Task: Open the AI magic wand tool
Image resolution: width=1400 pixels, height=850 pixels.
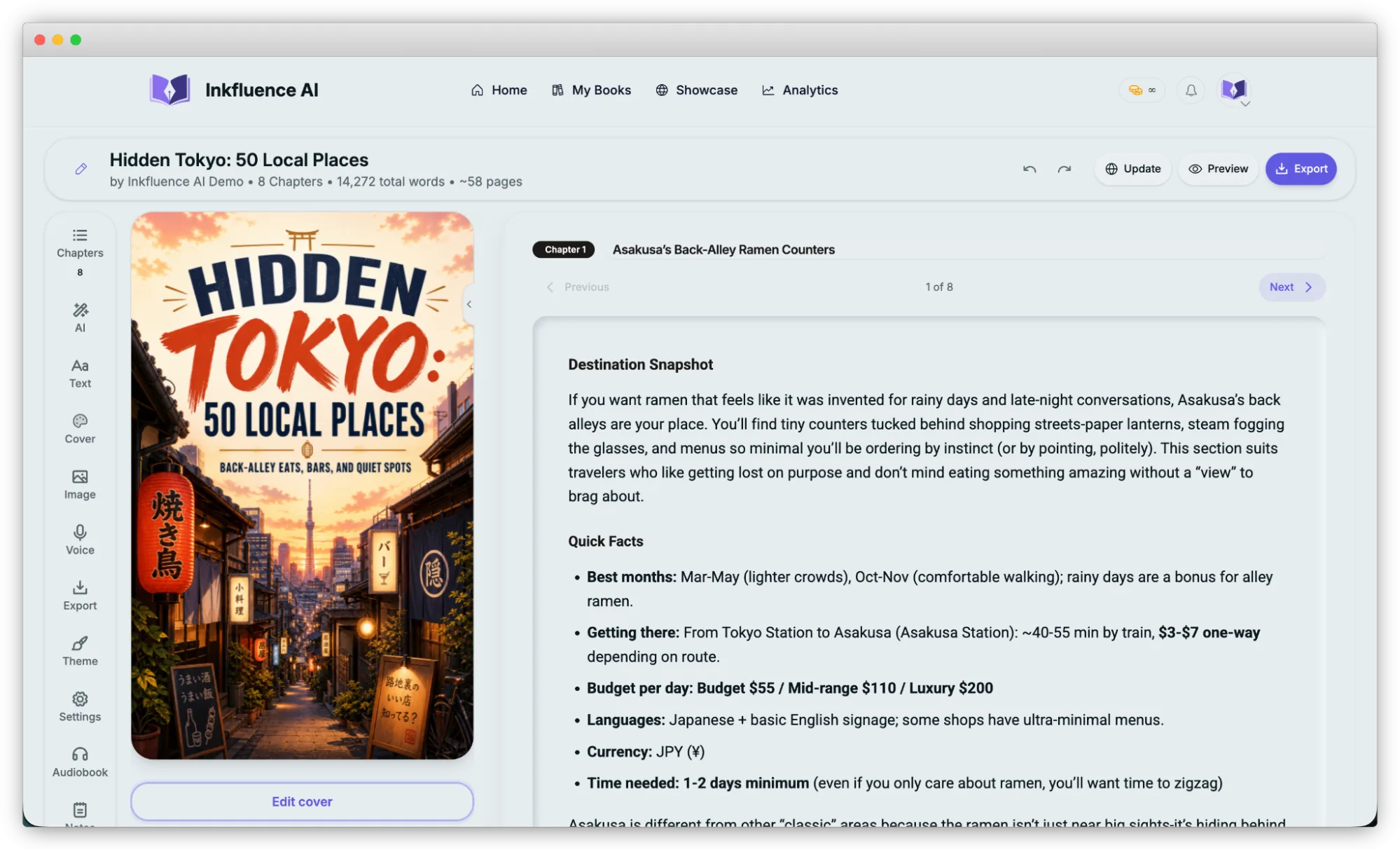Action: pos(80,317)
